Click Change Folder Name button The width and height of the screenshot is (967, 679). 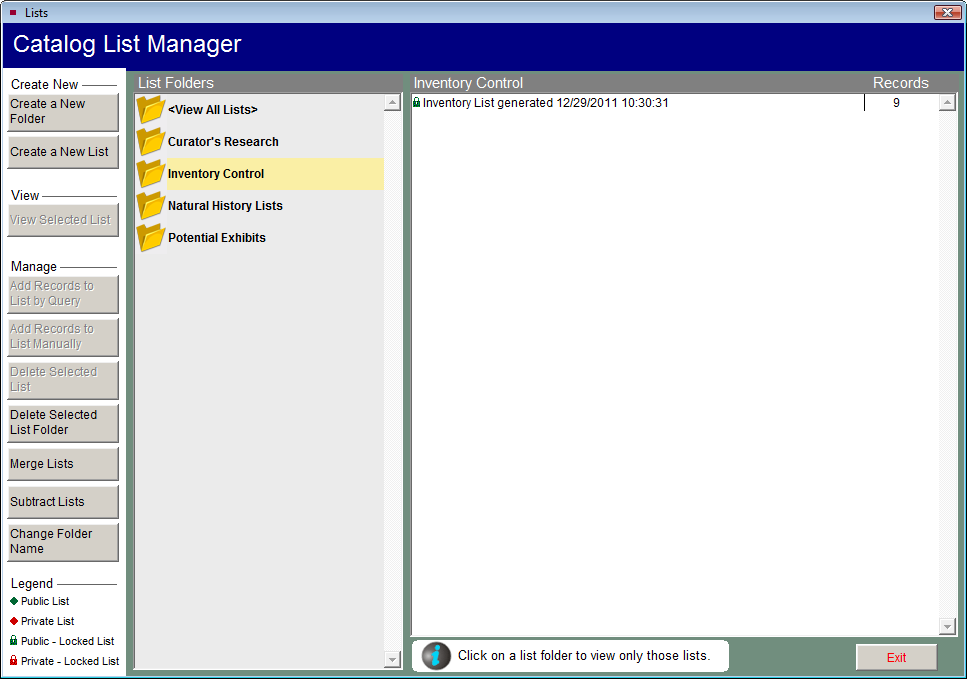pyautogui.click(x=62, y=542)
